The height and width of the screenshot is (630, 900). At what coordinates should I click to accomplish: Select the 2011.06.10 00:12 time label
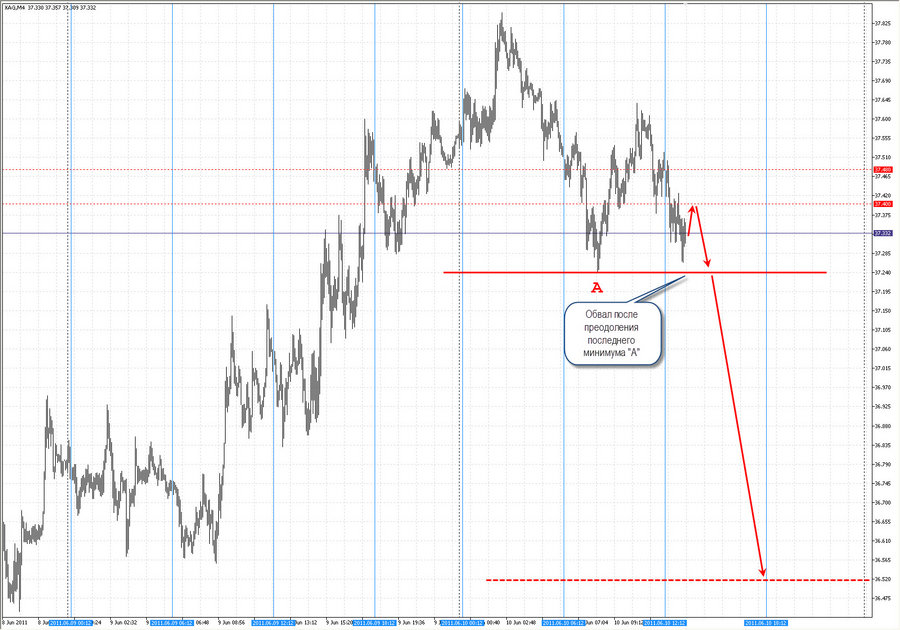click(x=460, y=621)
